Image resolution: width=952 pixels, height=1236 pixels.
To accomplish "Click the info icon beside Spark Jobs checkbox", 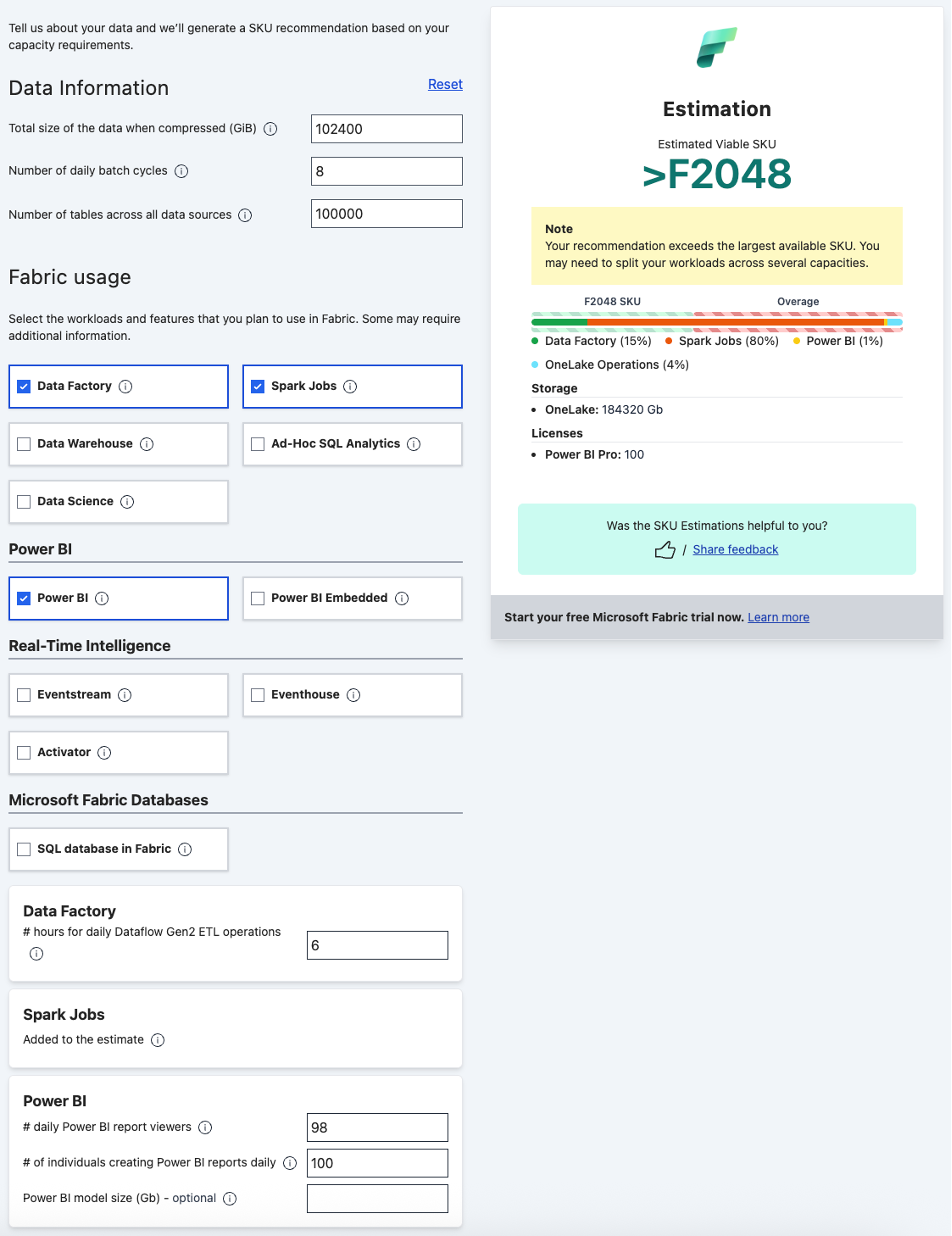I will (x=350, y=386).
